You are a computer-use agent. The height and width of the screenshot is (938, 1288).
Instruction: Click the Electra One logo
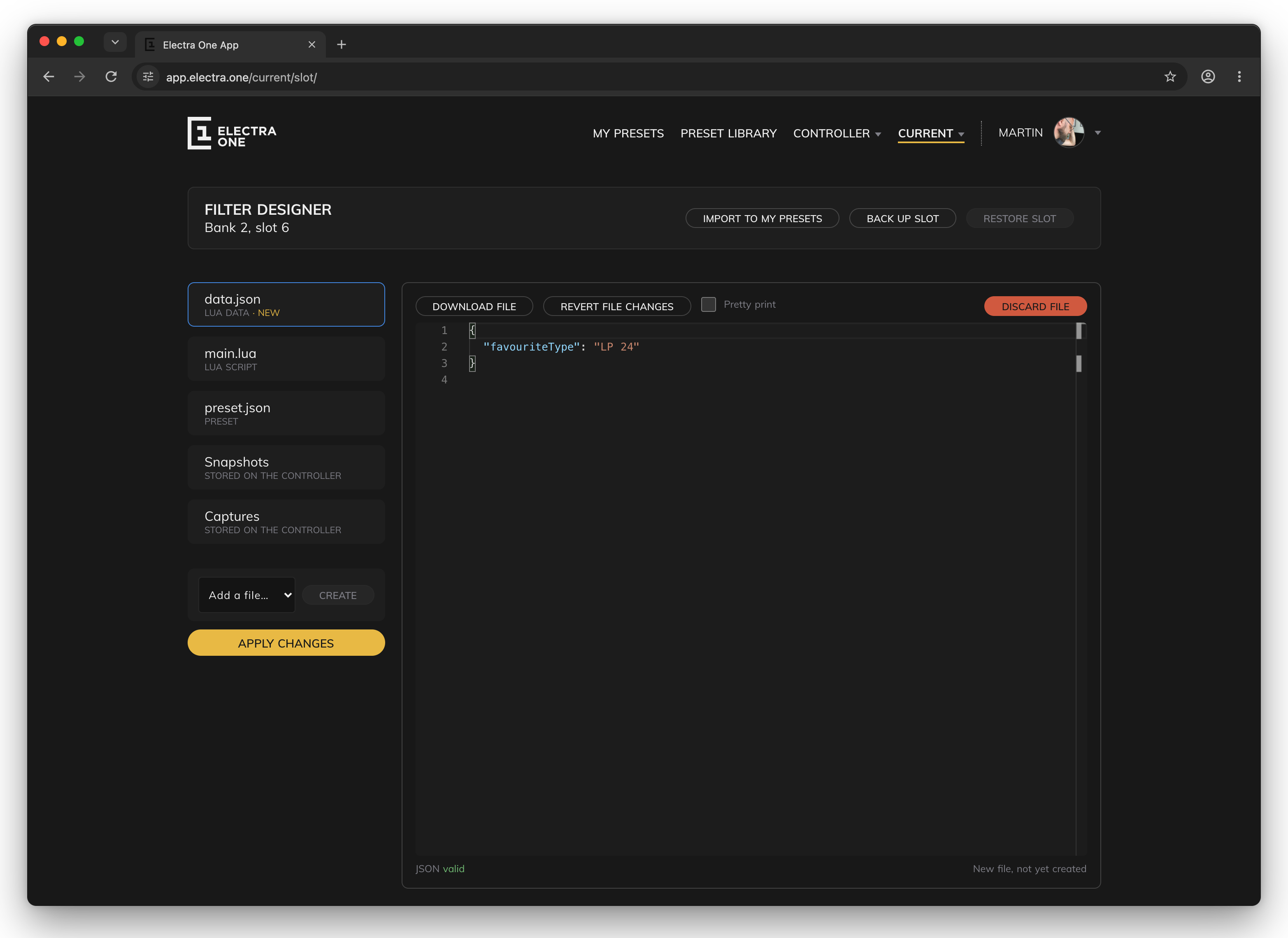[232, 133]
